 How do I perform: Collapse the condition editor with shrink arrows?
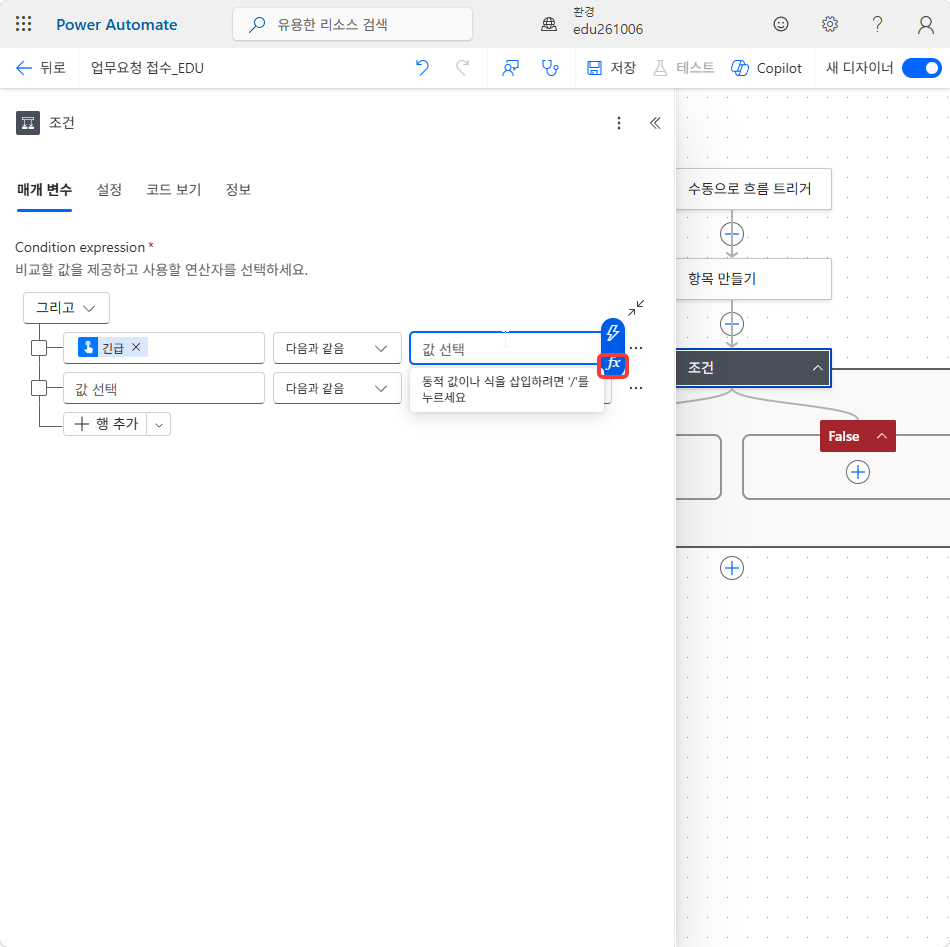636,308
